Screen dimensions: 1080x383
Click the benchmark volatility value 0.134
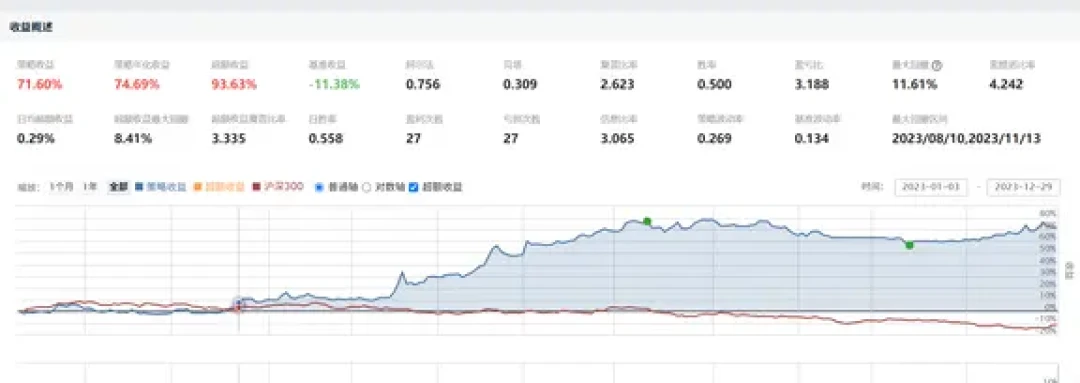tap(811, 138)
